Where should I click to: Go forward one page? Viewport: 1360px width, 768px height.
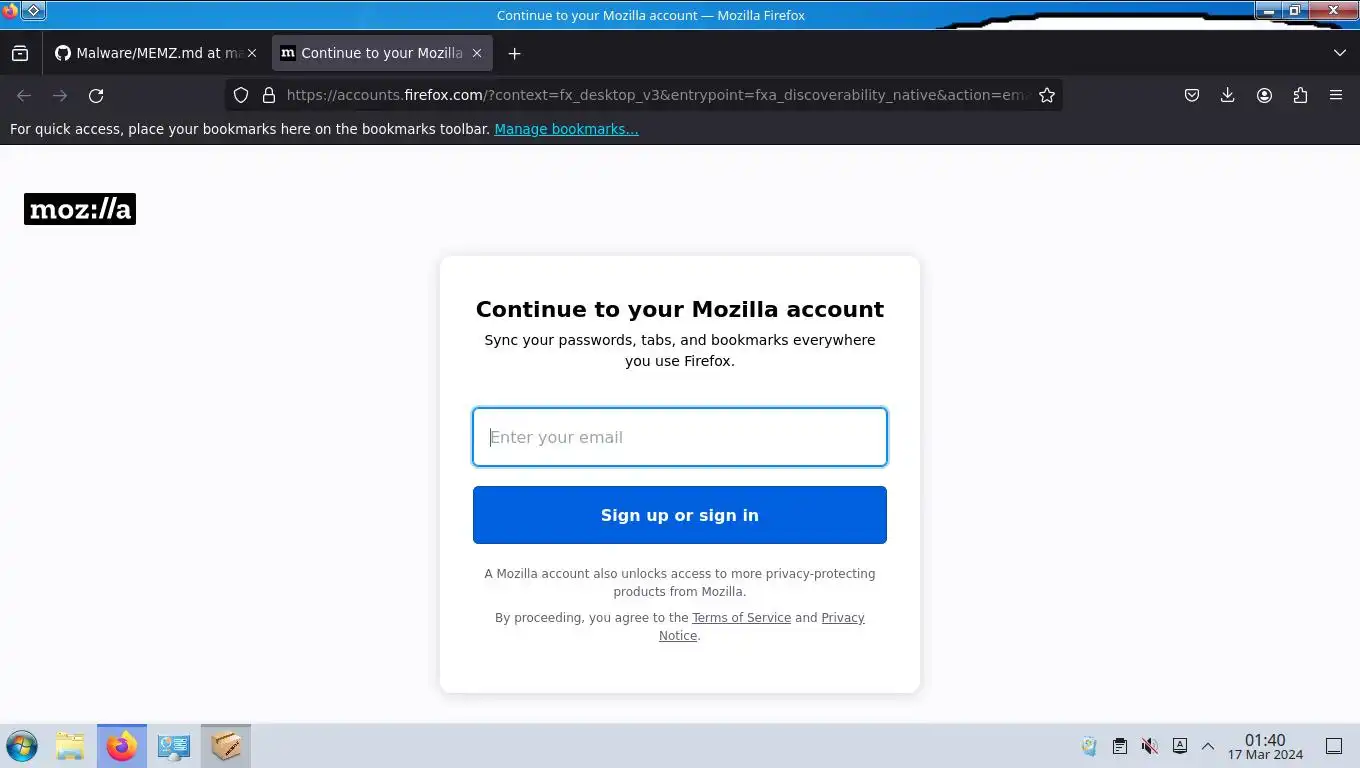pyautogui.click(x=60, y=95)
